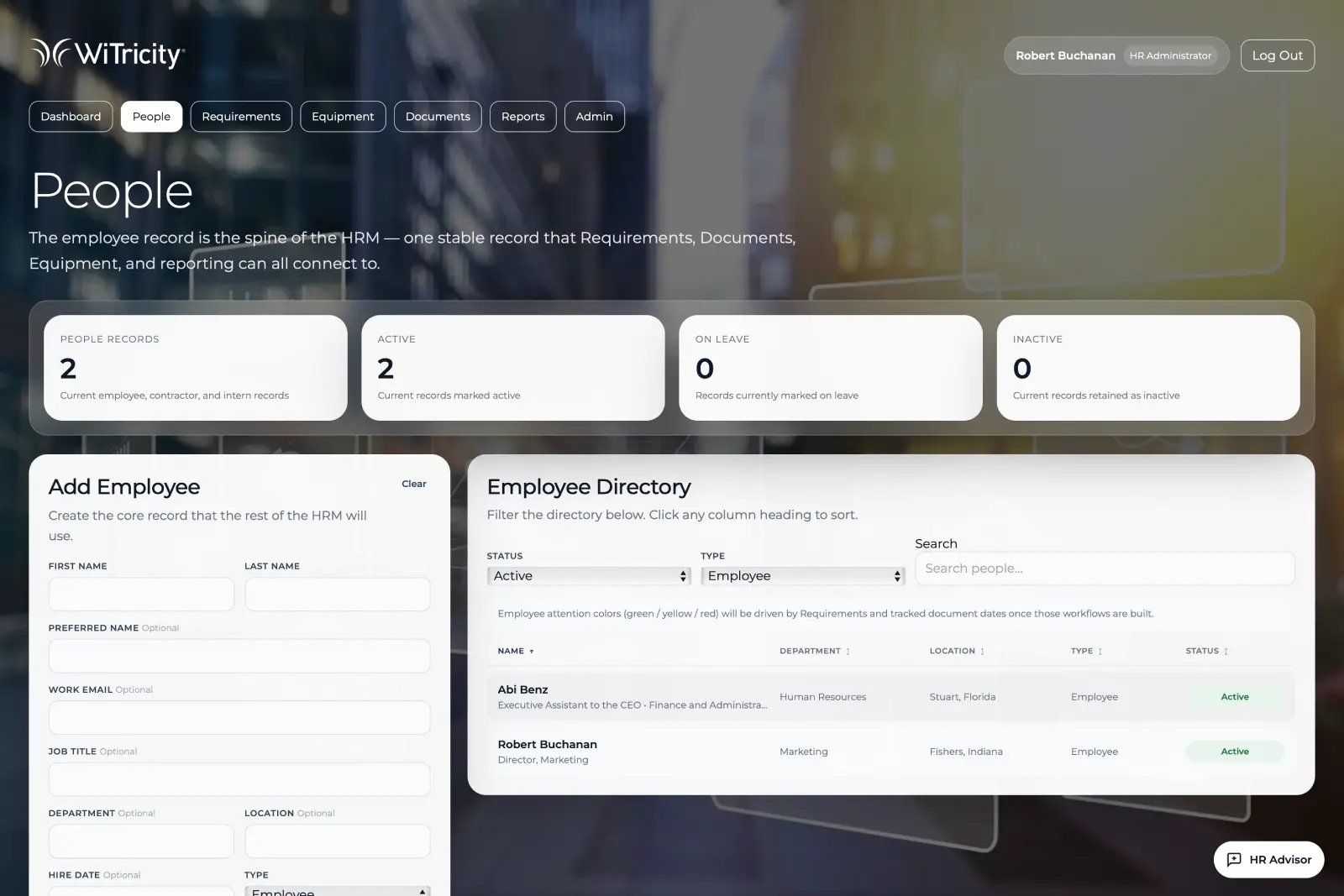Click the Job Title input field
The height and width of the screenshot is (896, 1344).
239,779
